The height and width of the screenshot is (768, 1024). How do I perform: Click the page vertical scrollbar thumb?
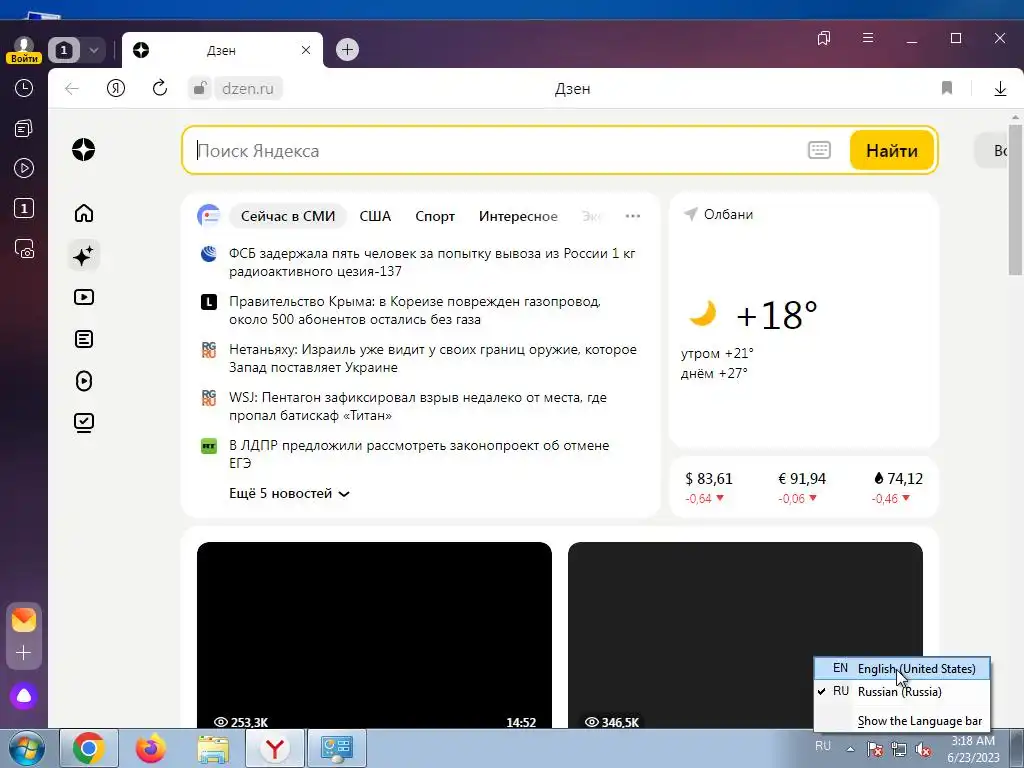(1015, 200)
